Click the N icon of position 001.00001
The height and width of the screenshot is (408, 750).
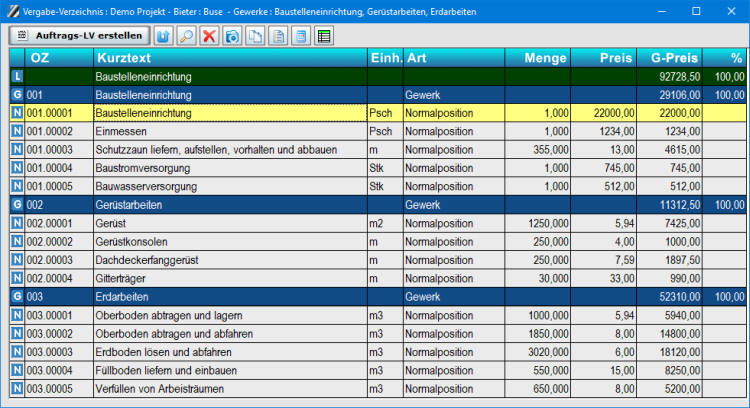[x=17, y=113]
